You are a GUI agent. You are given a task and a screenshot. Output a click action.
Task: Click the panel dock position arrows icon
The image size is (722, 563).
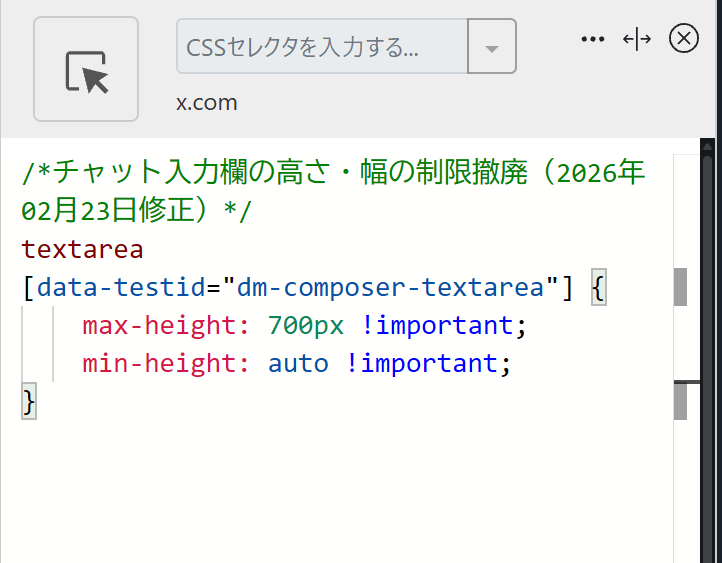tap(637, 39)
